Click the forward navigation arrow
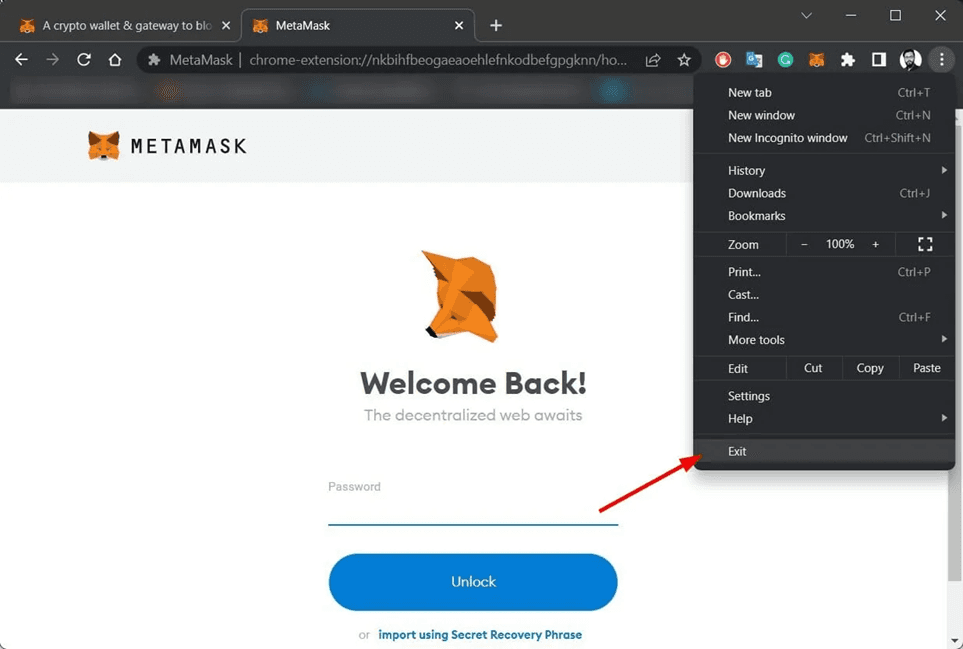Viewport: 963px width, 649px height. (x=53, y=60)
